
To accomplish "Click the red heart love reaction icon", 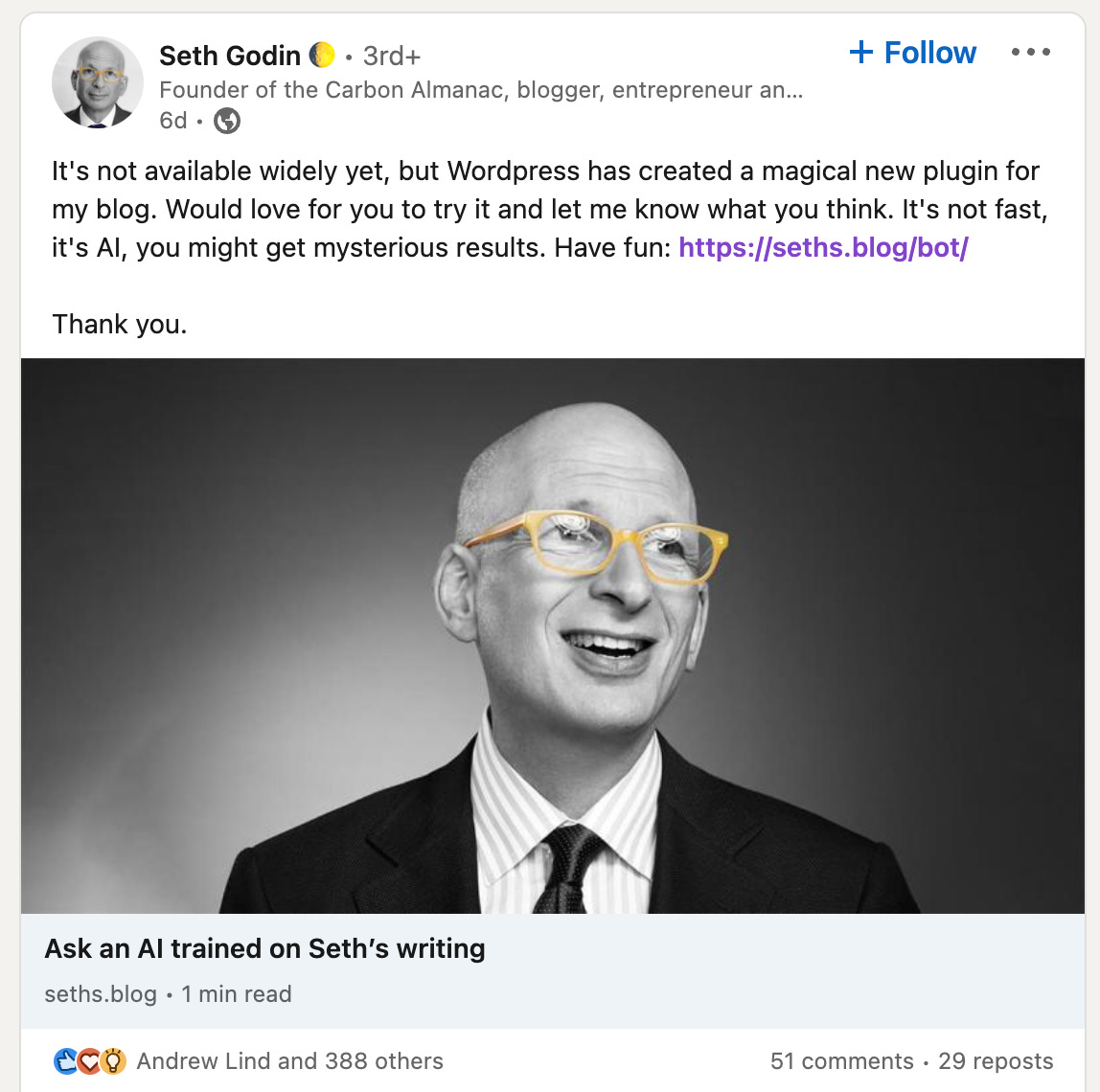I will click(x=89, y=1061).
